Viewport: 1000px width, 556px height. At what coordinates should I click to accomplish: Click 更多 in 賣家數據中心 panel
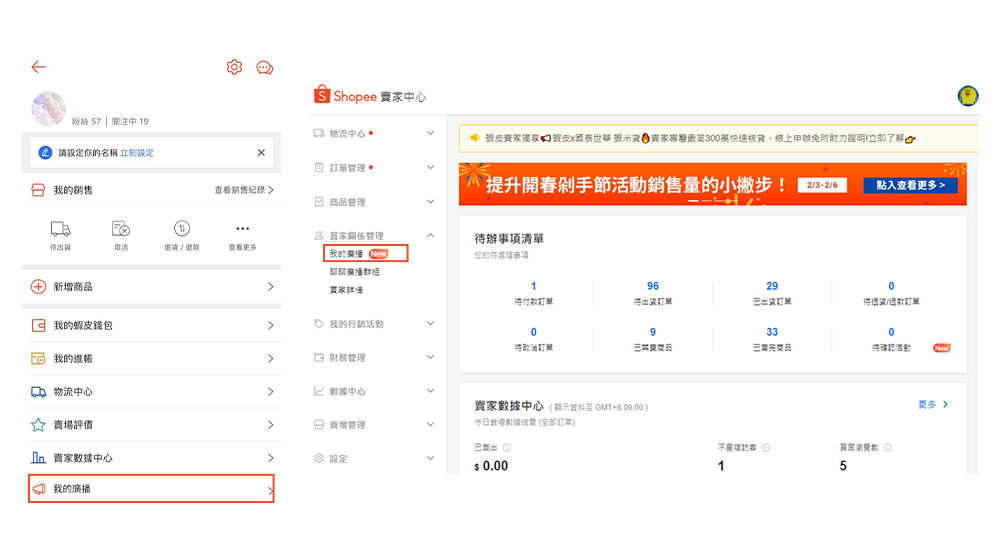(932, 405)
